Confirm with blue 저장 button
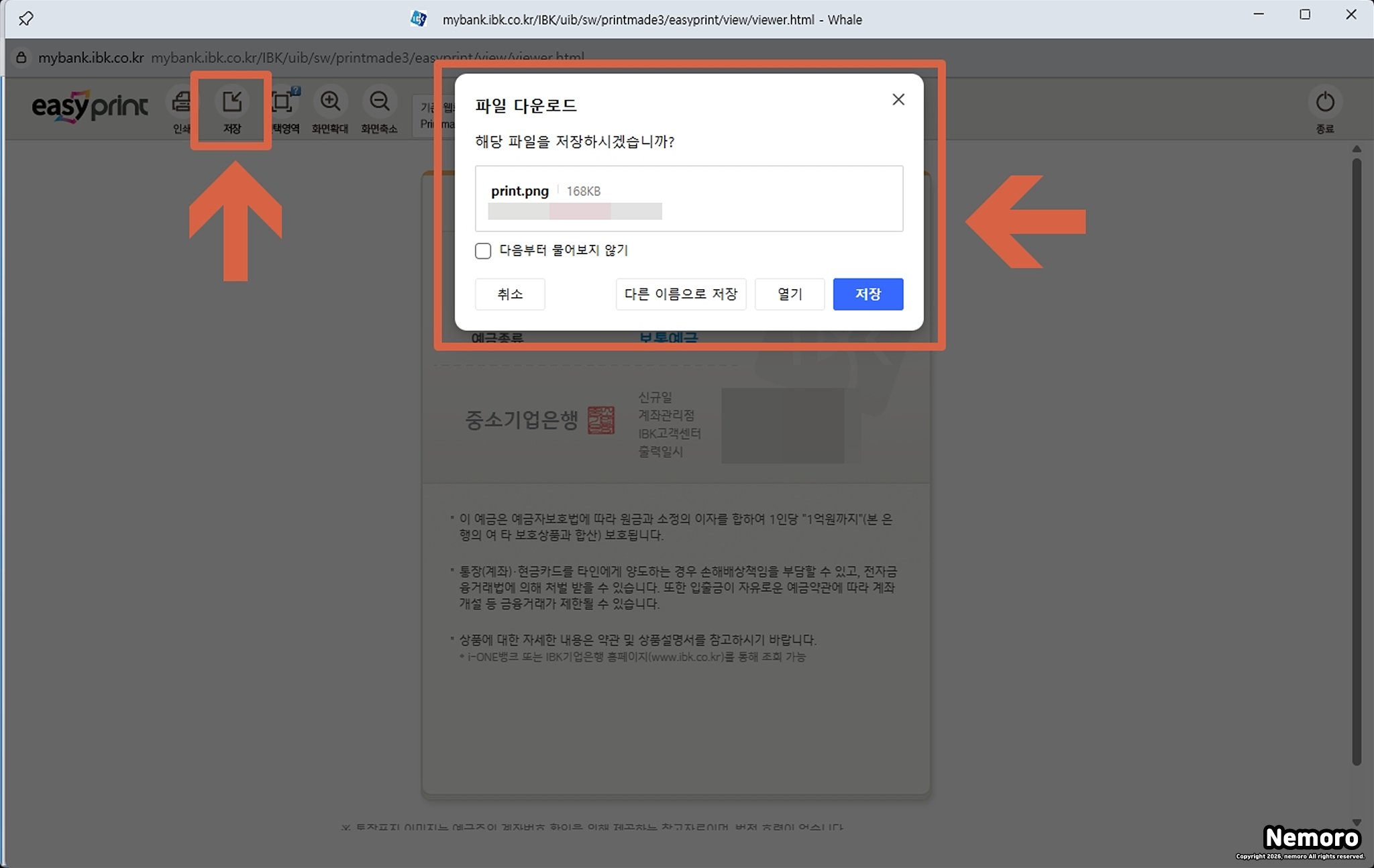The width and height of the screenshot is (1374, 868). 867,294
